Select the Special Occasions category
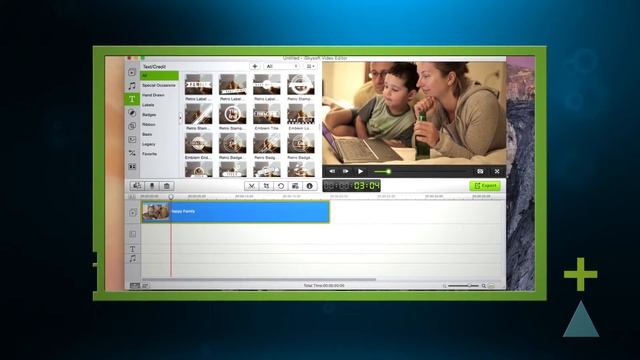This screenshot has width=640, height=360. tap(159, 85)
